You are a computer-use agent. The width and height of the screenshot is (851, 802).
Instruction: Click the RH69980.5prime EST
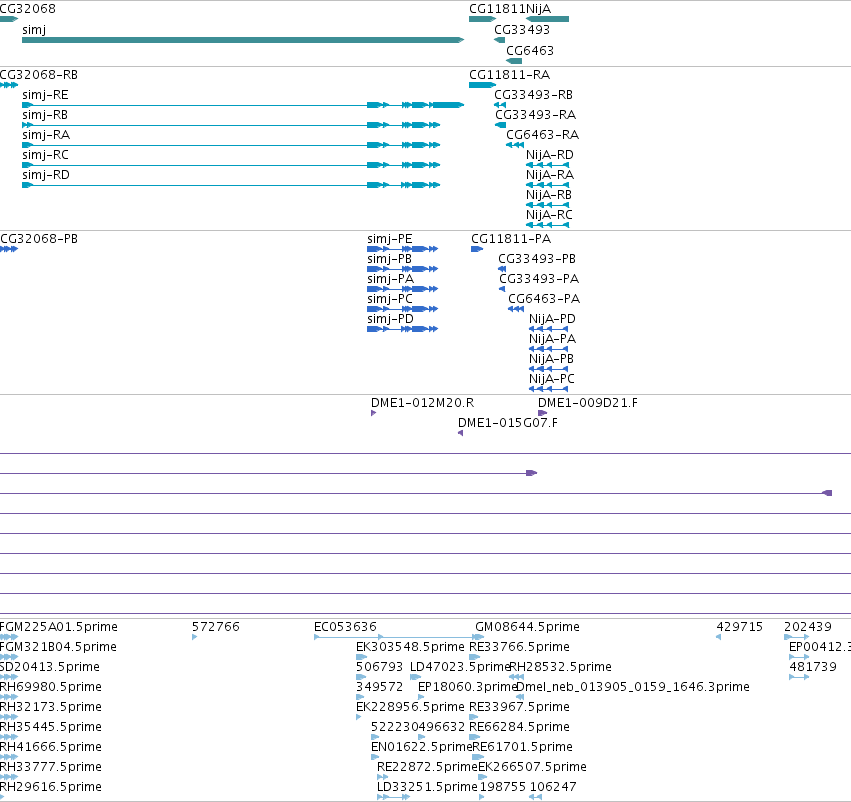(x=9, y=697)
